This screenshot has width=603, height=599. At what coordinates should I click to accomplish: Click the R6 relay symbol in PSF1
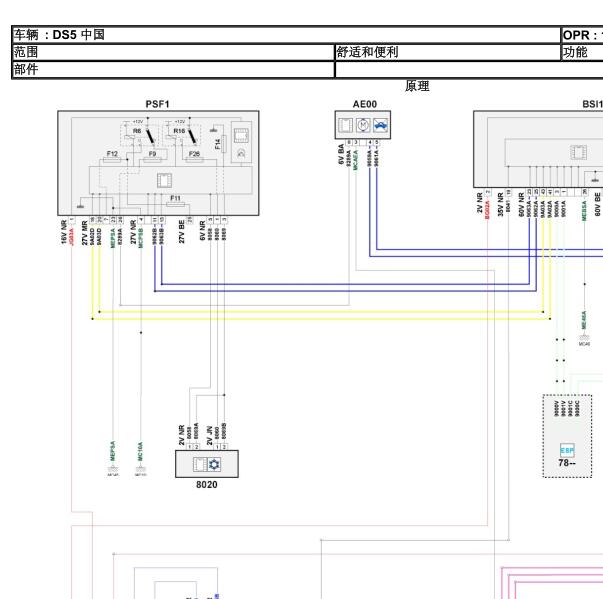(x=140, y=135)
